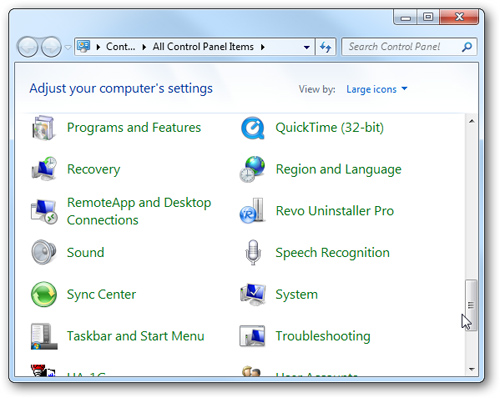The height and width of the screenshot is (398, 500).
Task: Open Region and Language link
Action: coord(338,169)
